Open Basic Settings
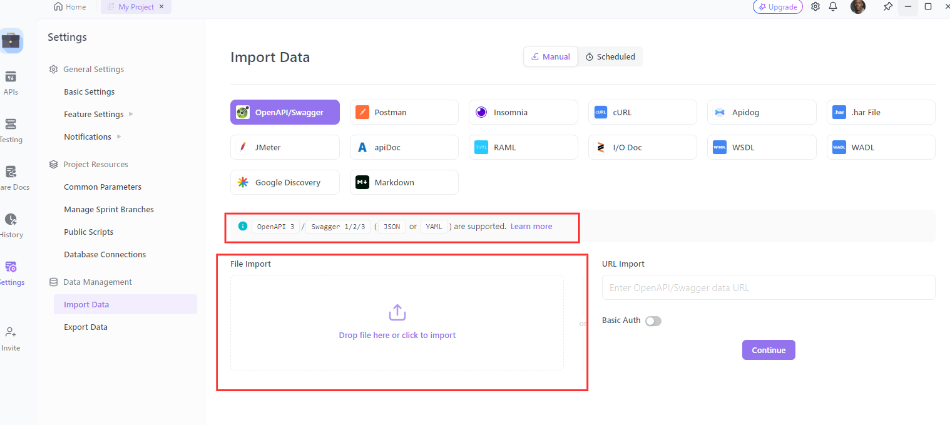 point(89,92)
